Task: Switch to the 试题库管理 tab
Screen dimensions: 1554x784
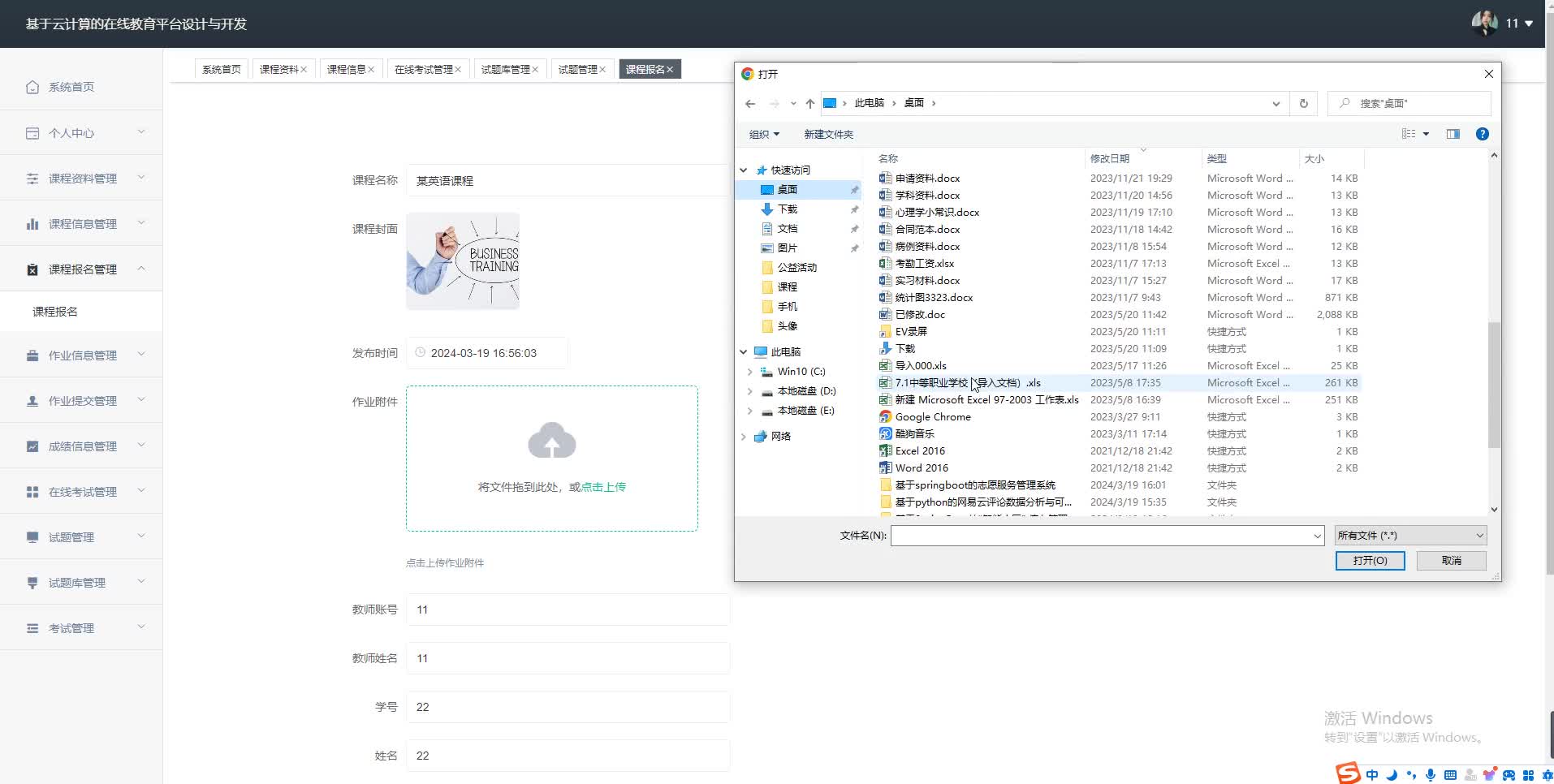Action: 506,70
